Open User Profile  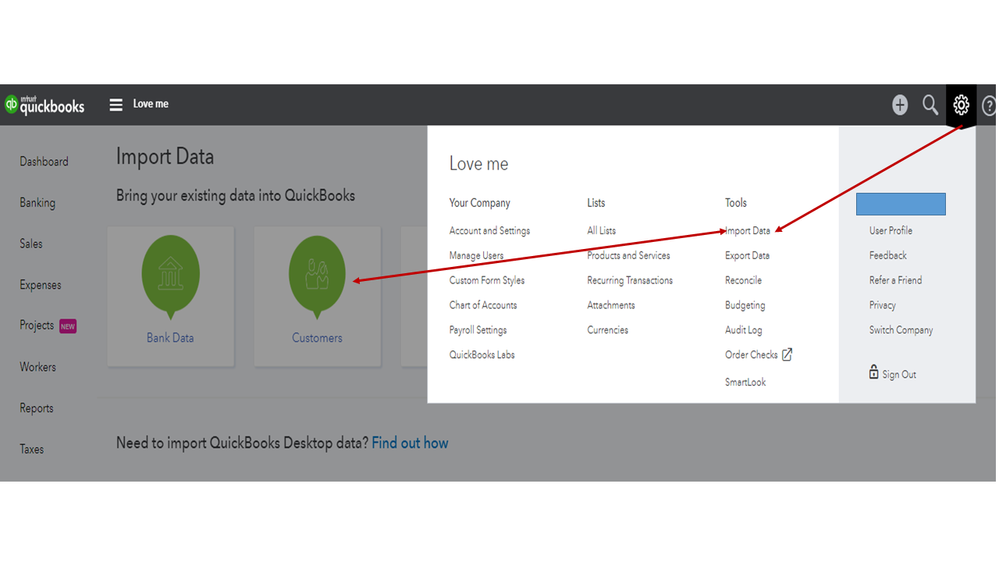coord(891,231)
